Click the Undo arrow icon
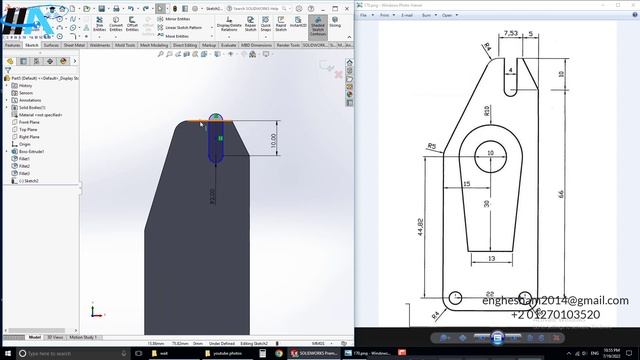Image resolution: width=640 pixels, height=360 pixels. [x=131, y=9]
